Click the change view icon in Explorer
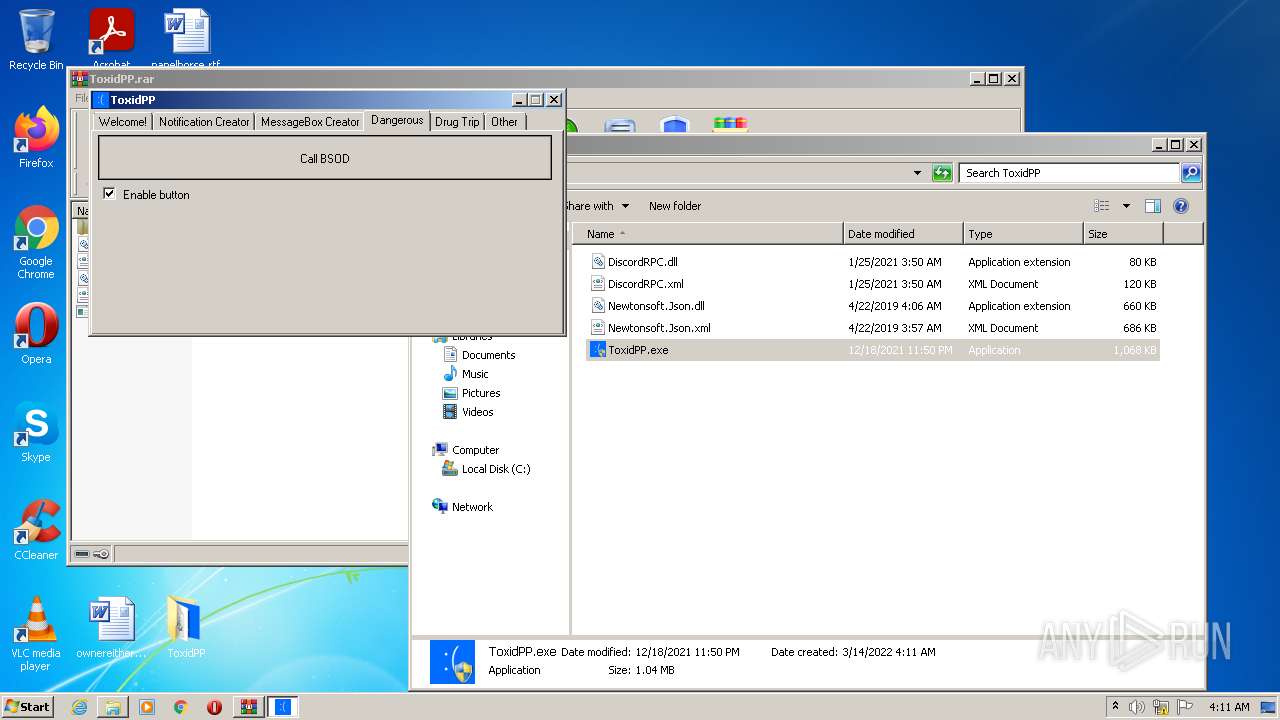1280x720 pixels. (x=1102, y=206)
